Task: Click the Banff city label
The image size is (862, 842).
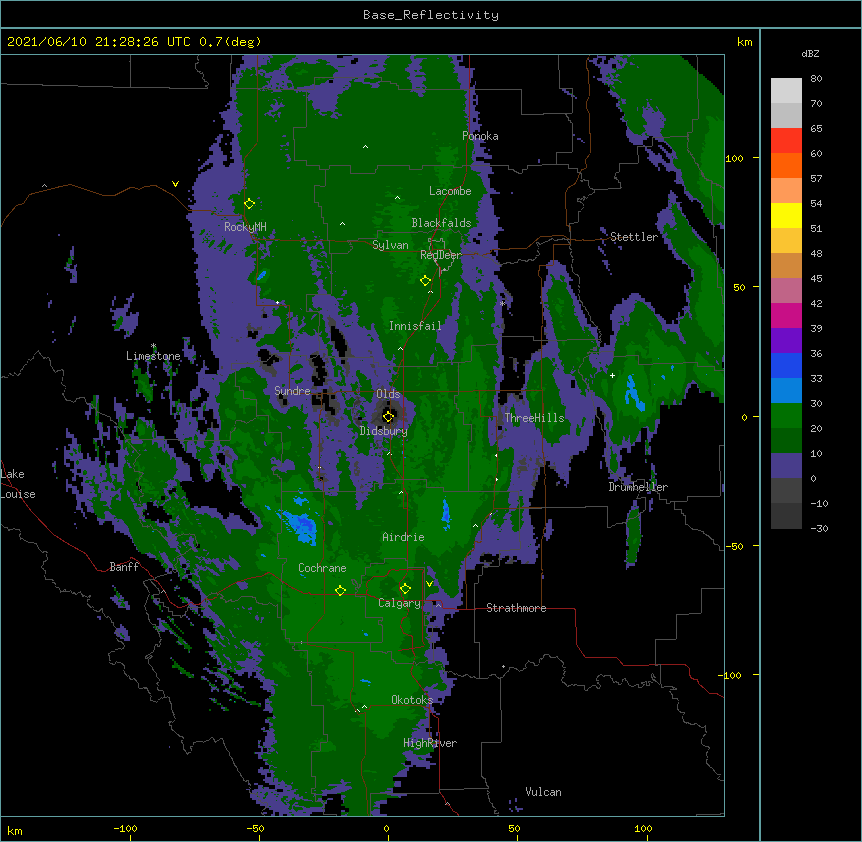Action: click(x=124, y=567)
